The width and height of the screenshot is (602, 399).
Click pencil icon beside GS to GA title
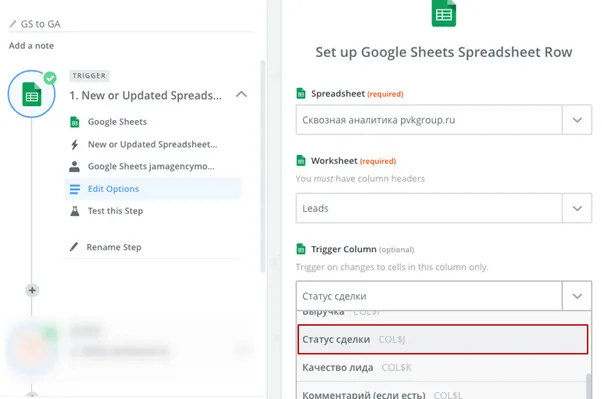click(x=13, y=24)
